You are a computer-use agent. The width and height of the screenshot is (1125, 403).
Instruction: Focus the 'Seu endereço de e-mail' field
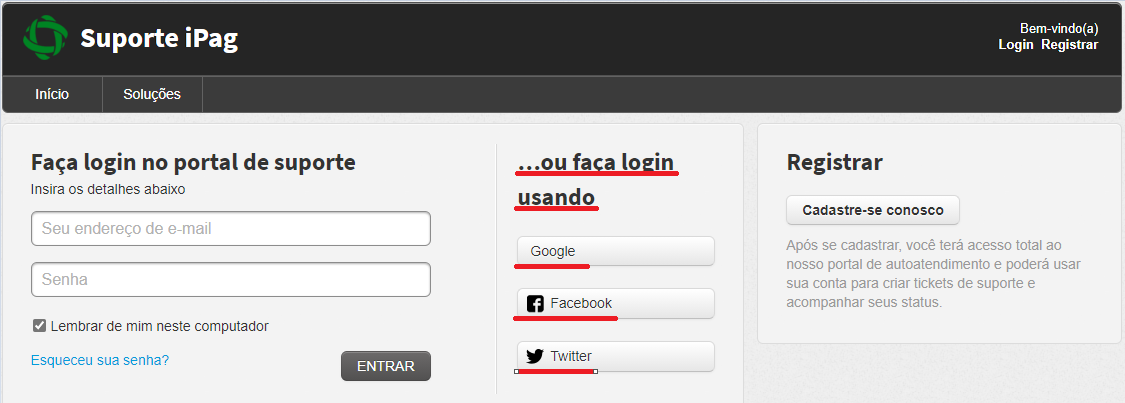(x=231, y=229)
